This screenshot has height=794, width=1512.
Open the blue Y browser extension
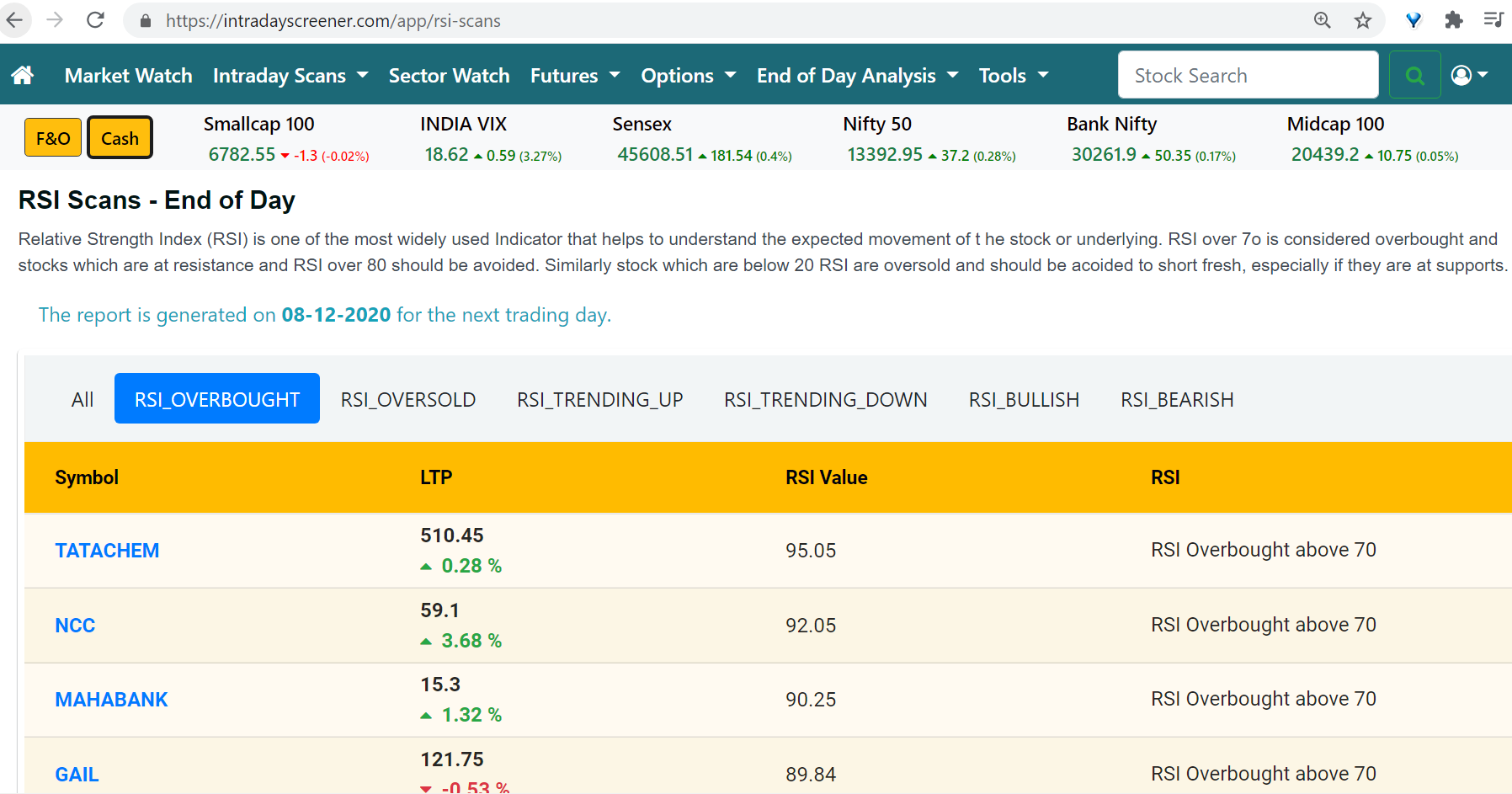click(1414, 20)
